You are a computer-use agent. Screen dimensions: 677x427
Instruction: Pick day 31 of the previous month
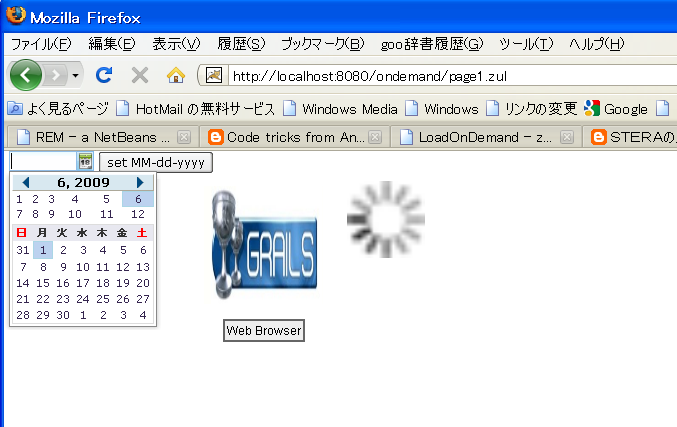[23, 250]
